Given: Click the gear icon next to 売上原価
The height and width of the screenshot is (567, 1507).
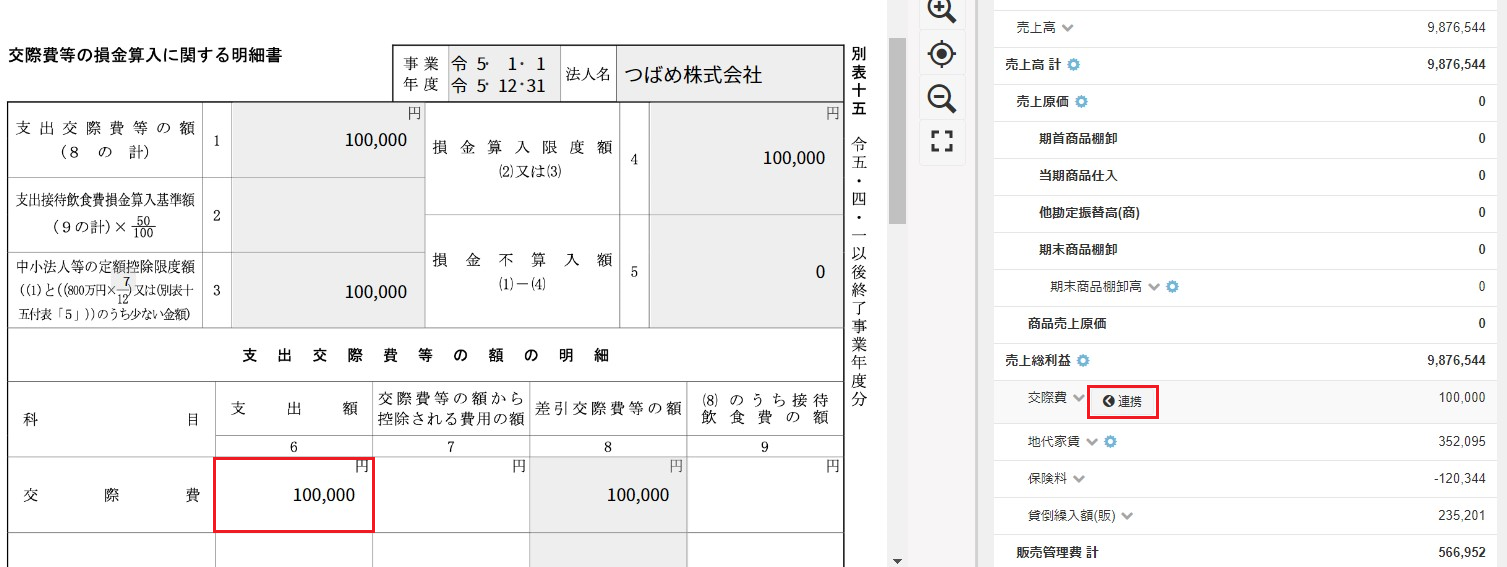Looking at the screenshot, I should click(x=1081, y=102).
